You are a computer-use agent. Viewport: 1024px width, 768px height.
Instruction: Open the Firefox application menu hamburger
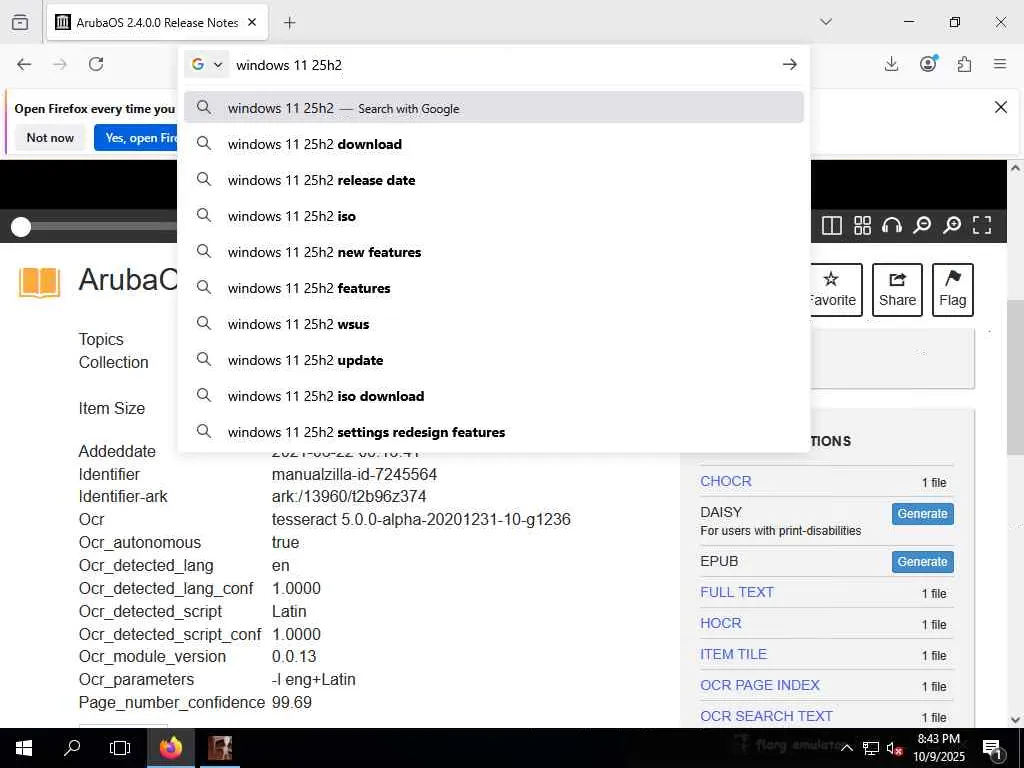(x=1000, y=64)
